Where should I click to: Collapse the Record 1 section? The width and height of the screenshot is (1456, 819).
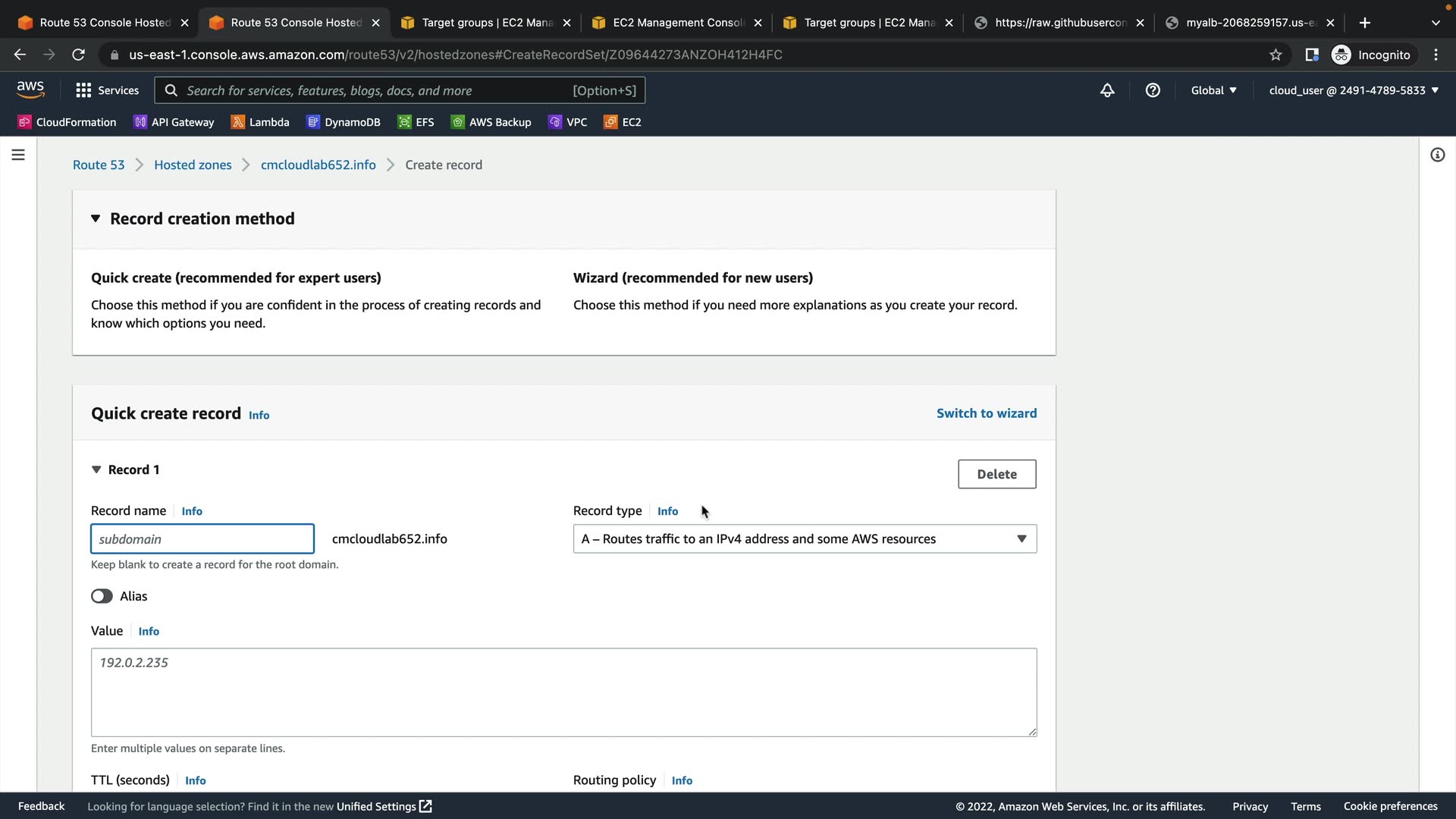(96, 469)
